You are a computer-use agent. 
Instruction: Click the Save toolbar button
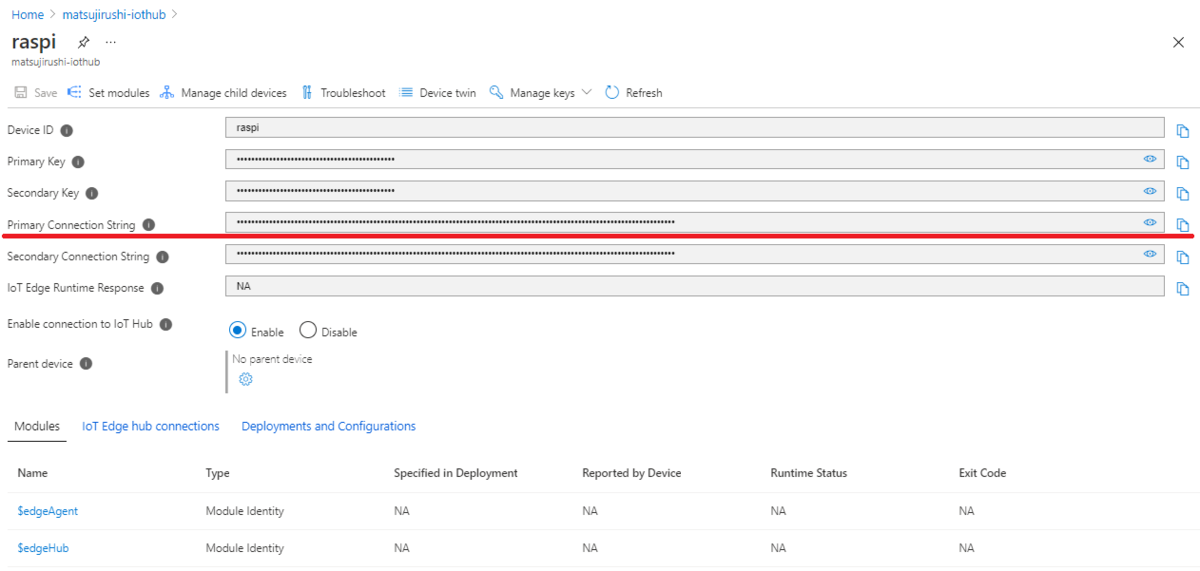[x=36, y=92]
